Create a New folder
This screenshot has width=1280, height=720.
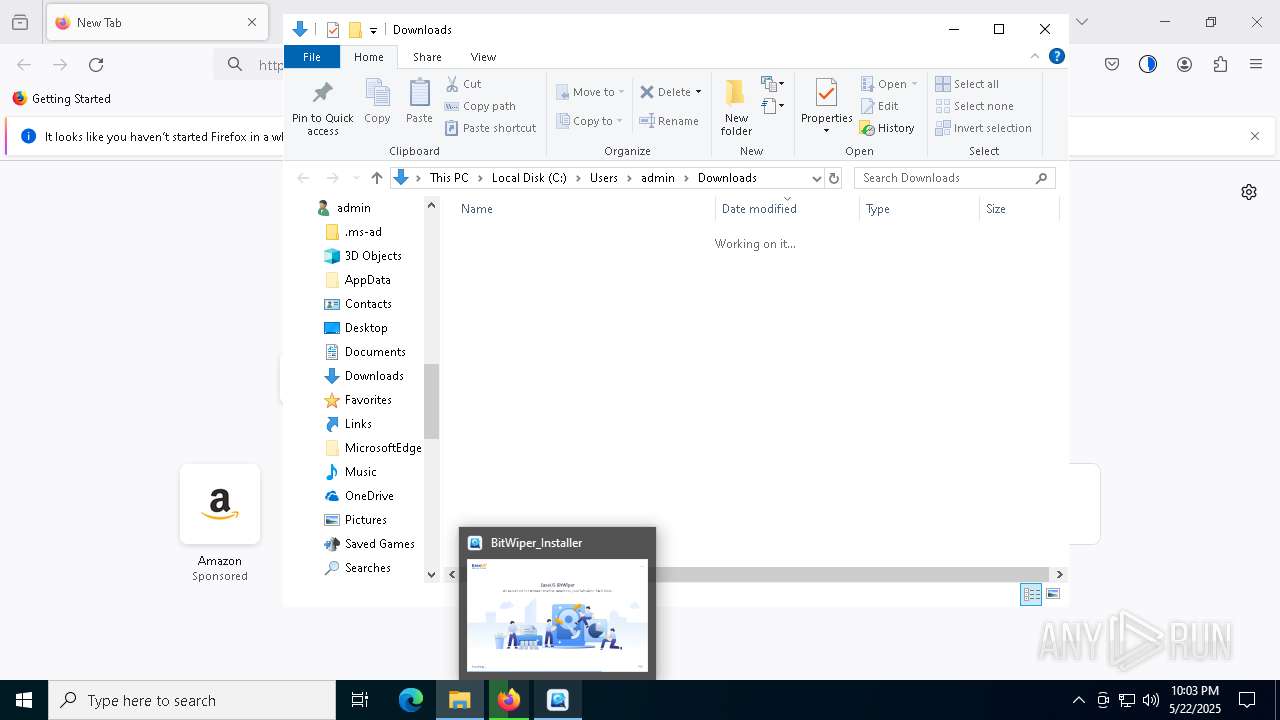[x=736, y=107]
